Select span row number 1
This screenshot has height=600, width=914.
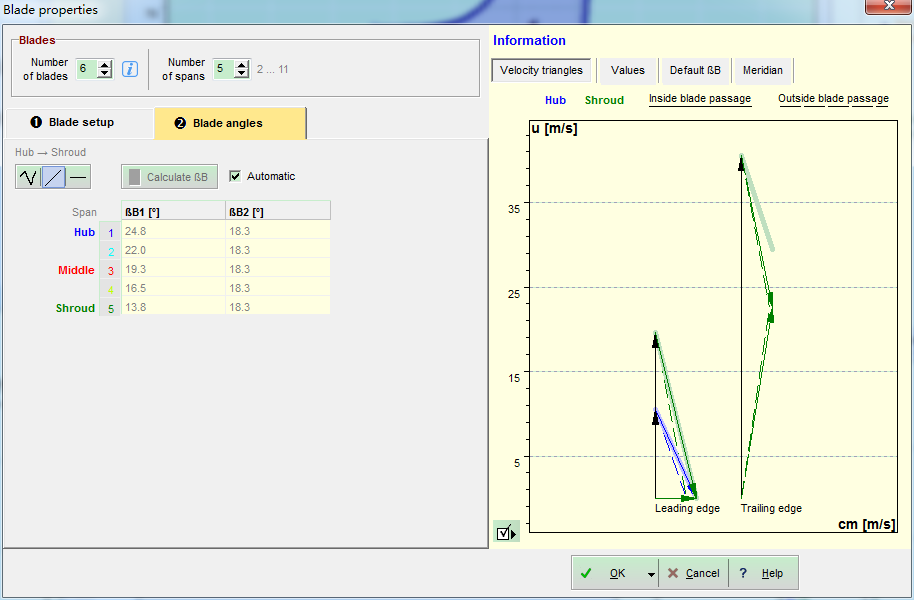tap(110, 232)
